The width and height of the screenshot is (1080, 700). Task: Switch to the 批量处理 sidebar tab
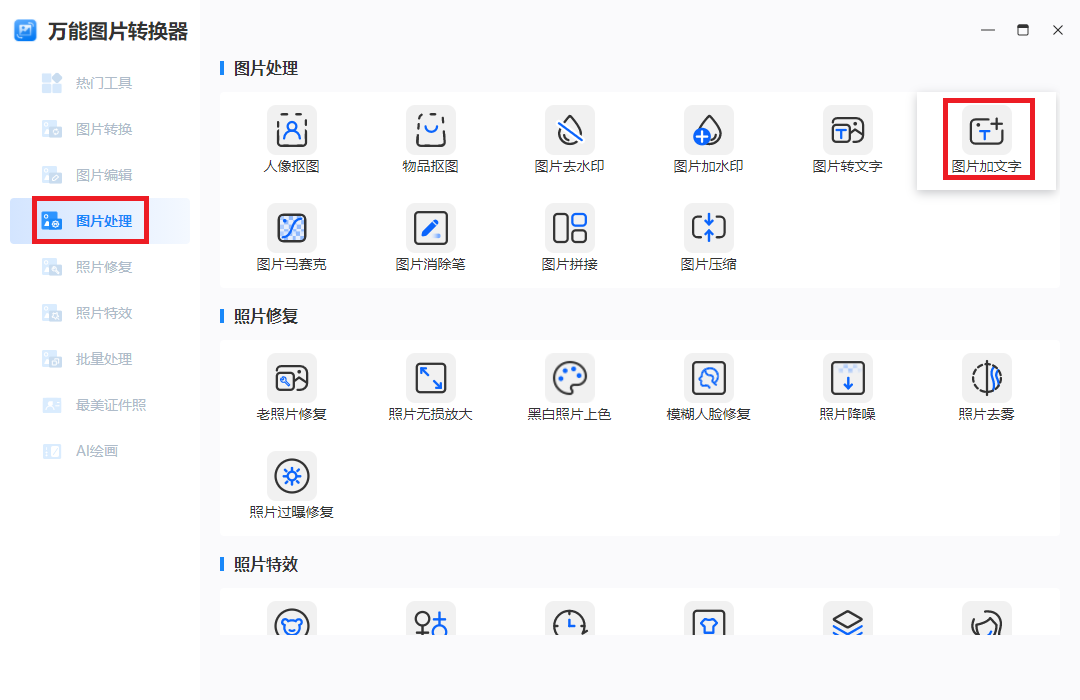click(x=100, y=359)
